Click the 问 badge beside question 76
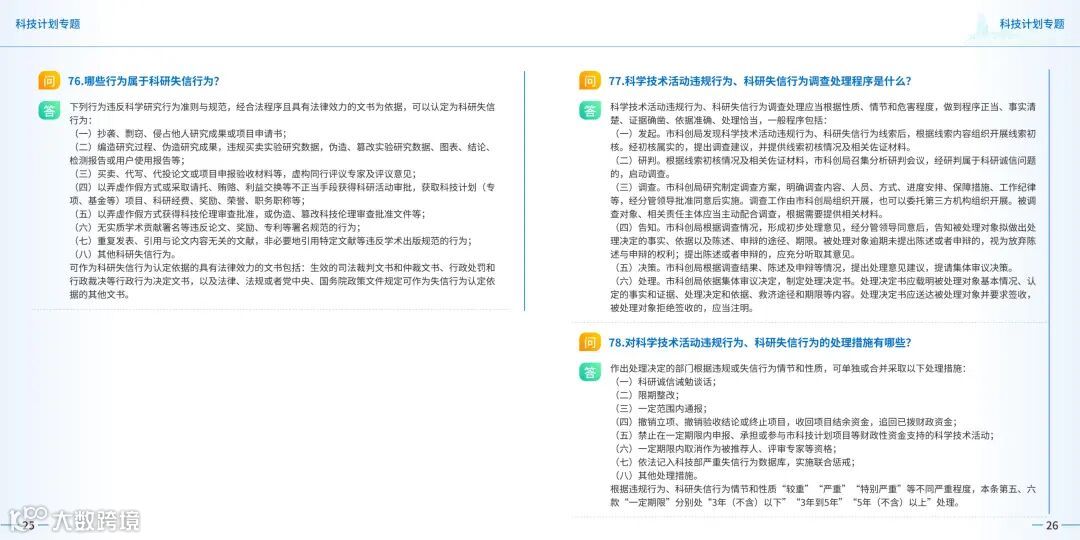Image resolution: width=1080 pixels, height=540 pixels. (x=49, y=81)
